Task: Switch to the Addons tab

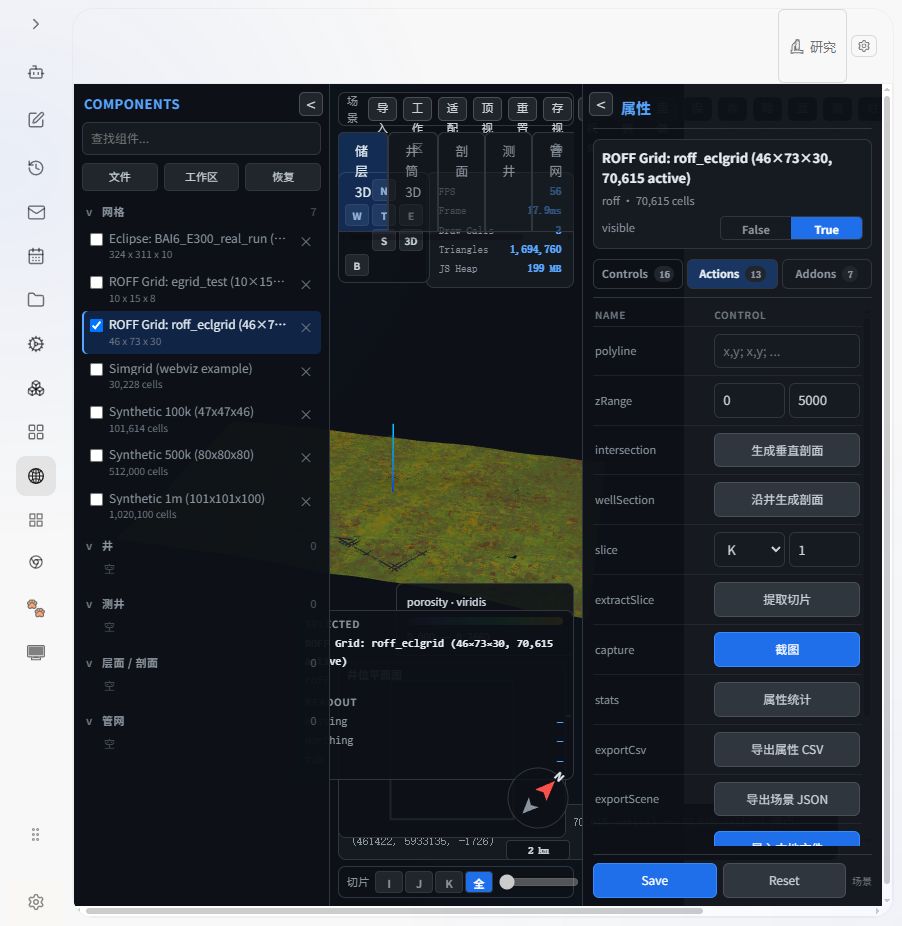Action: [826, 274]
